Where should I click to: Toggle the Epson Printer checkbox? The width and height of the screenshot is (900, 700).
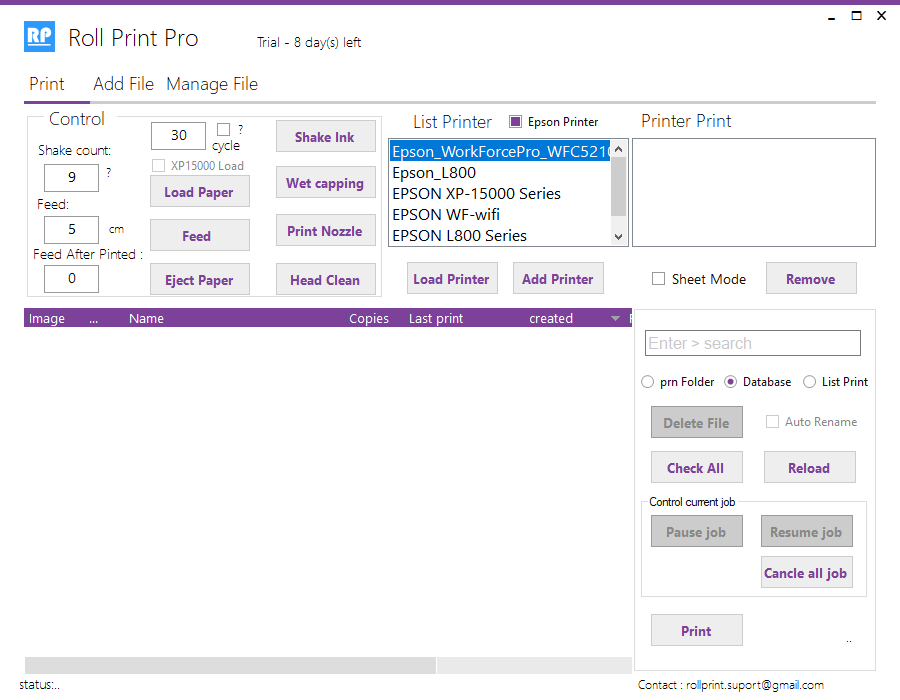pyautogui.click(x=516, y=122)
